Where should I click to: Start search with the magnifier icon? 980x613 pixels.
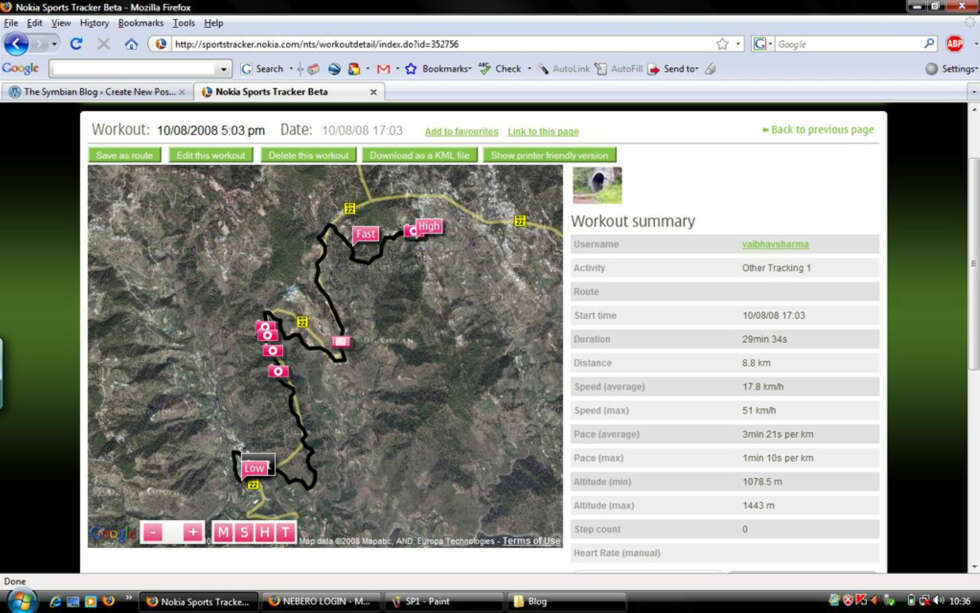point(929,43)
